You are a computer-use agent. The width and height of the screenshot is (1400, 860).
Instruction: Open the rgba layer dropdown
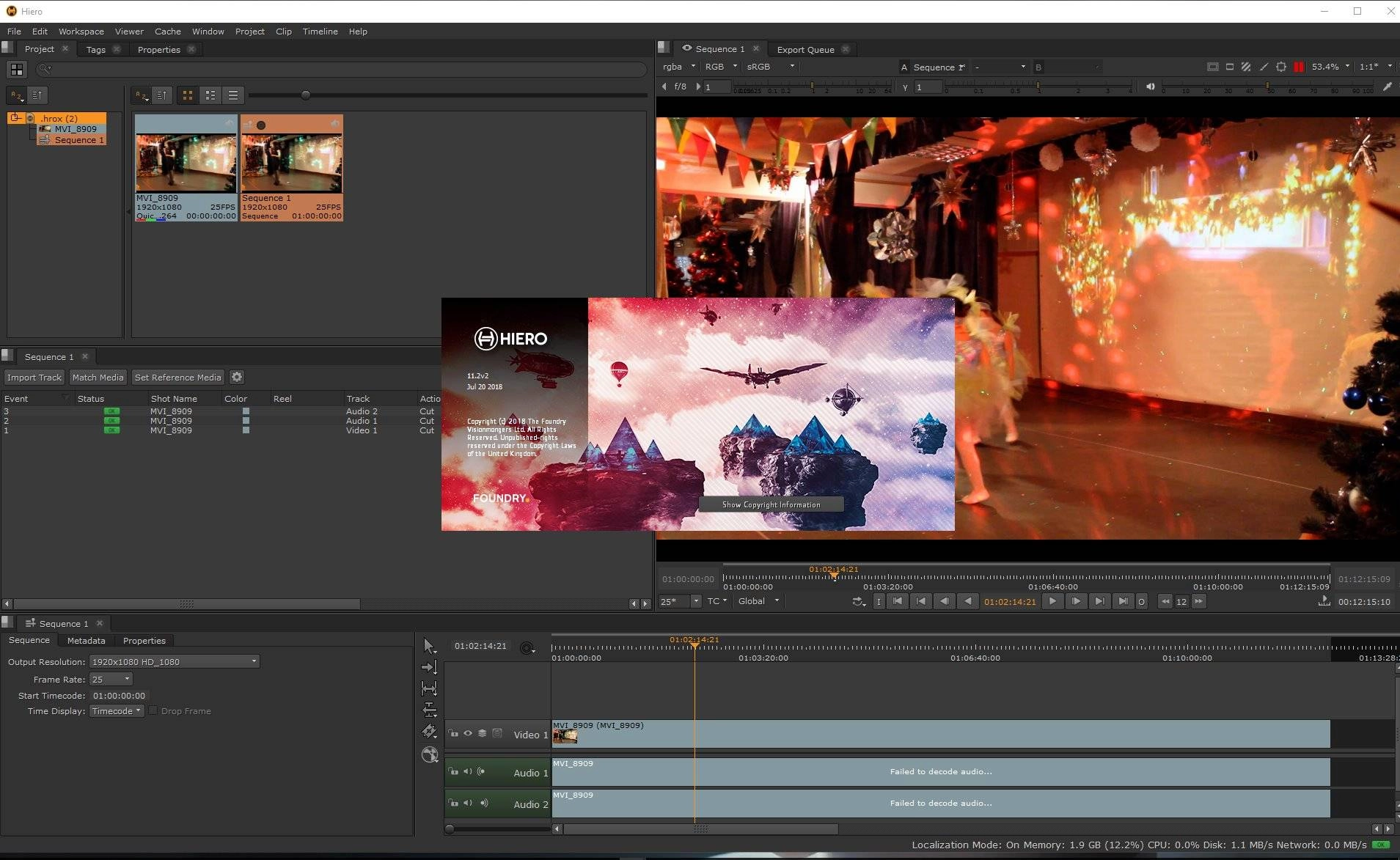point(679,67)
